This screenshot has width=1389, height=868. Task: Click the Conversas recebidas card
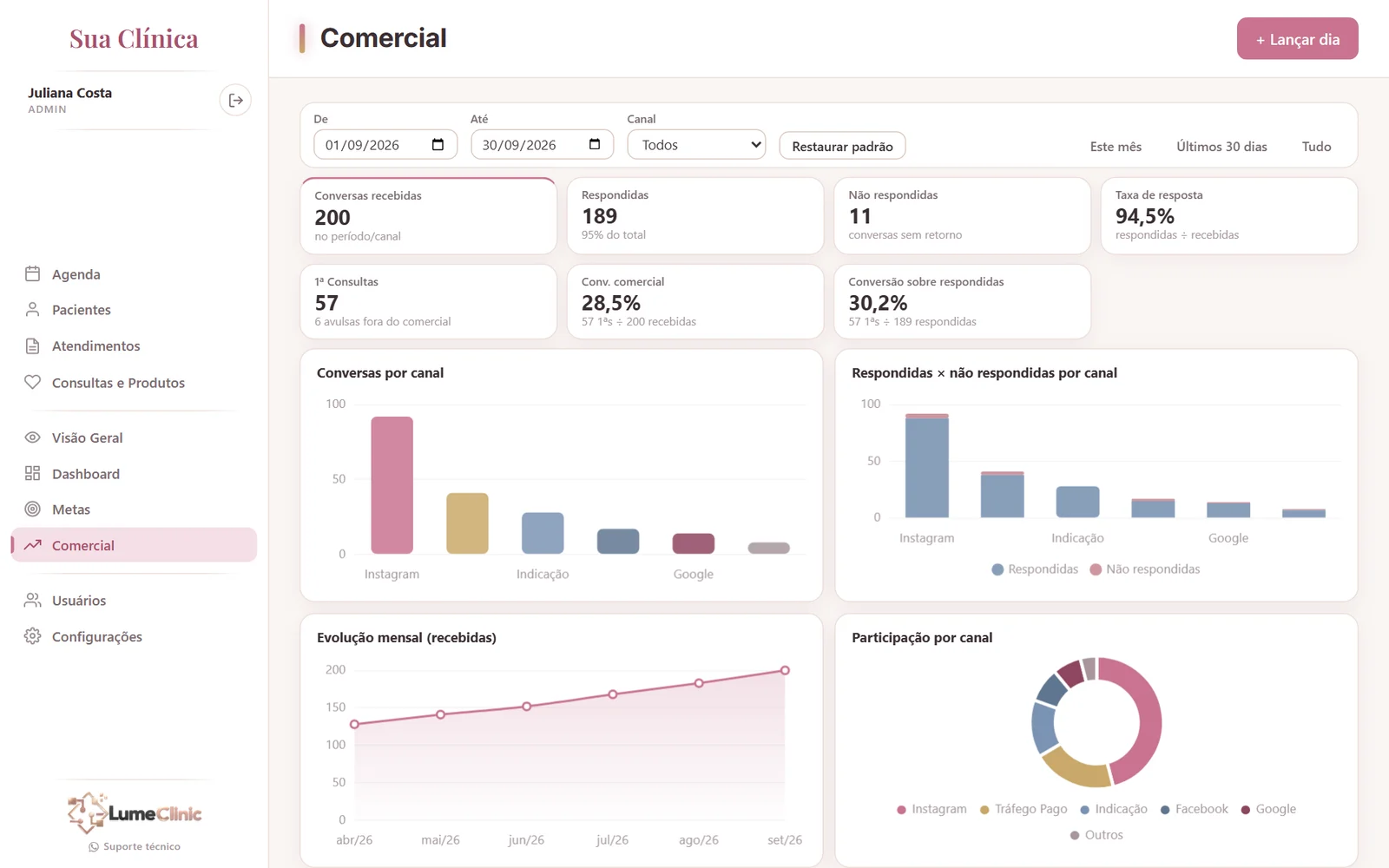coord(428,216)
